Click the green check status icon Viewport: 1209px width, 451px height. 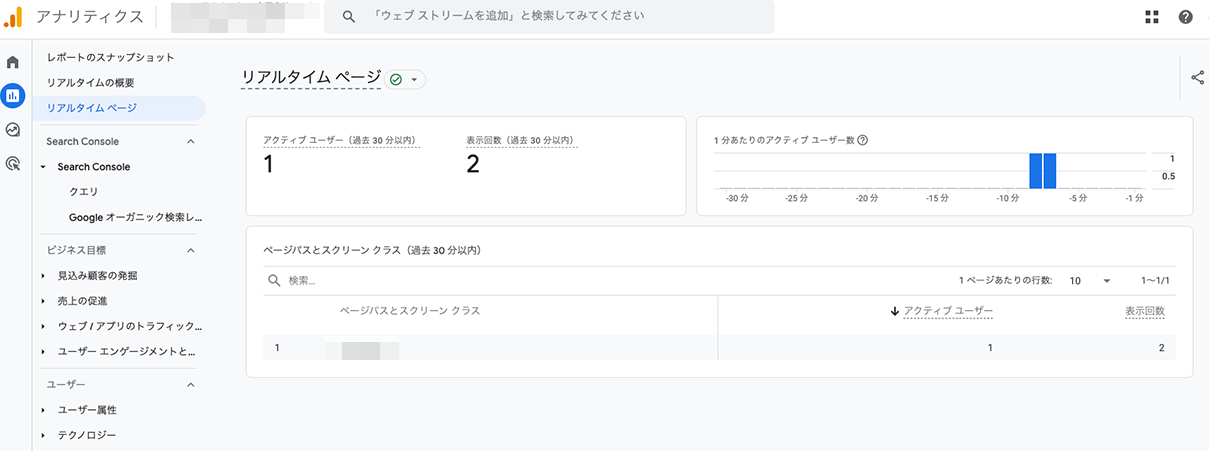396,79
